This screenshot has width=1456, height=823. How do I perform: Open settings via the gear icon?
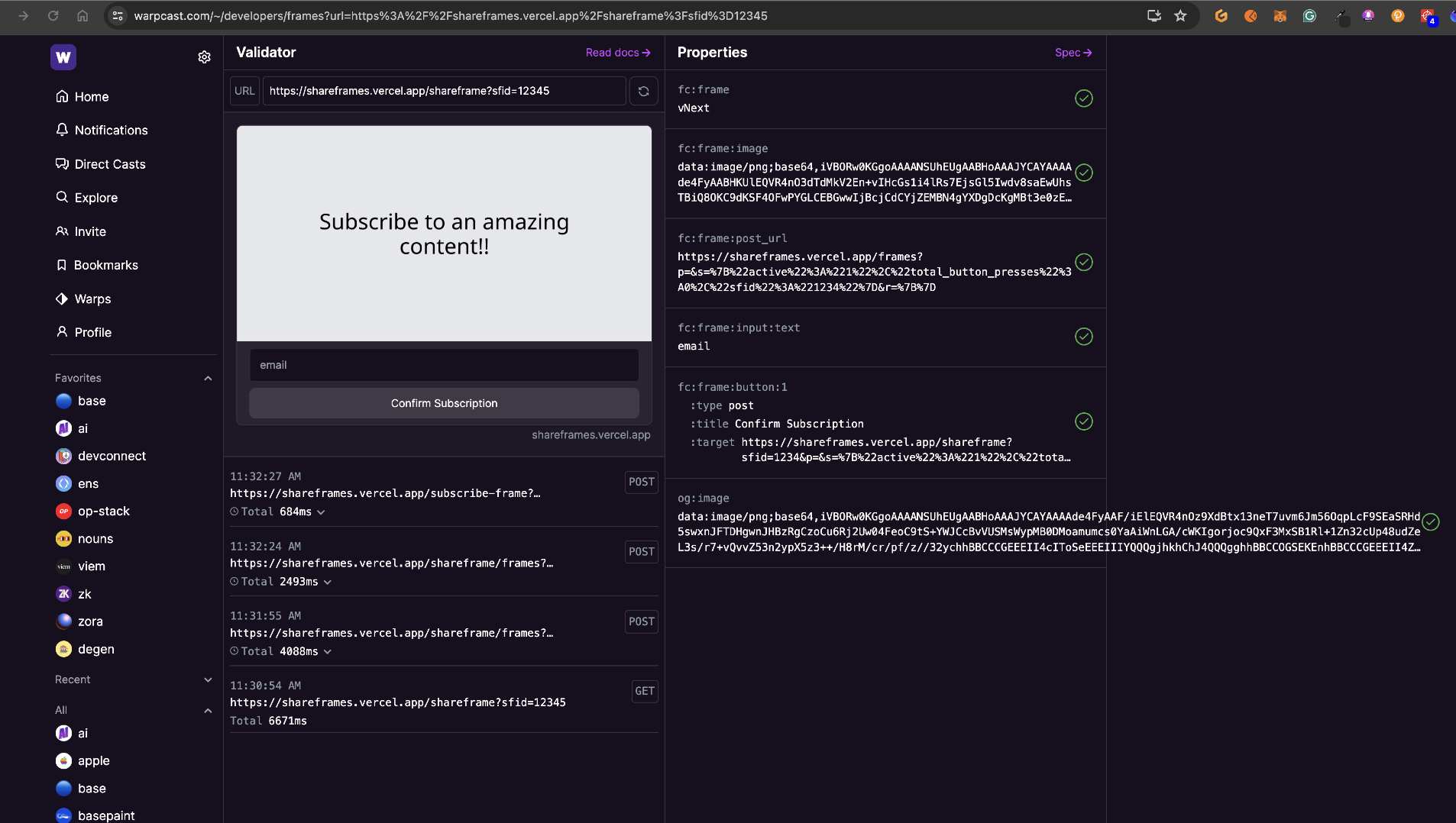tap(204, 56)
